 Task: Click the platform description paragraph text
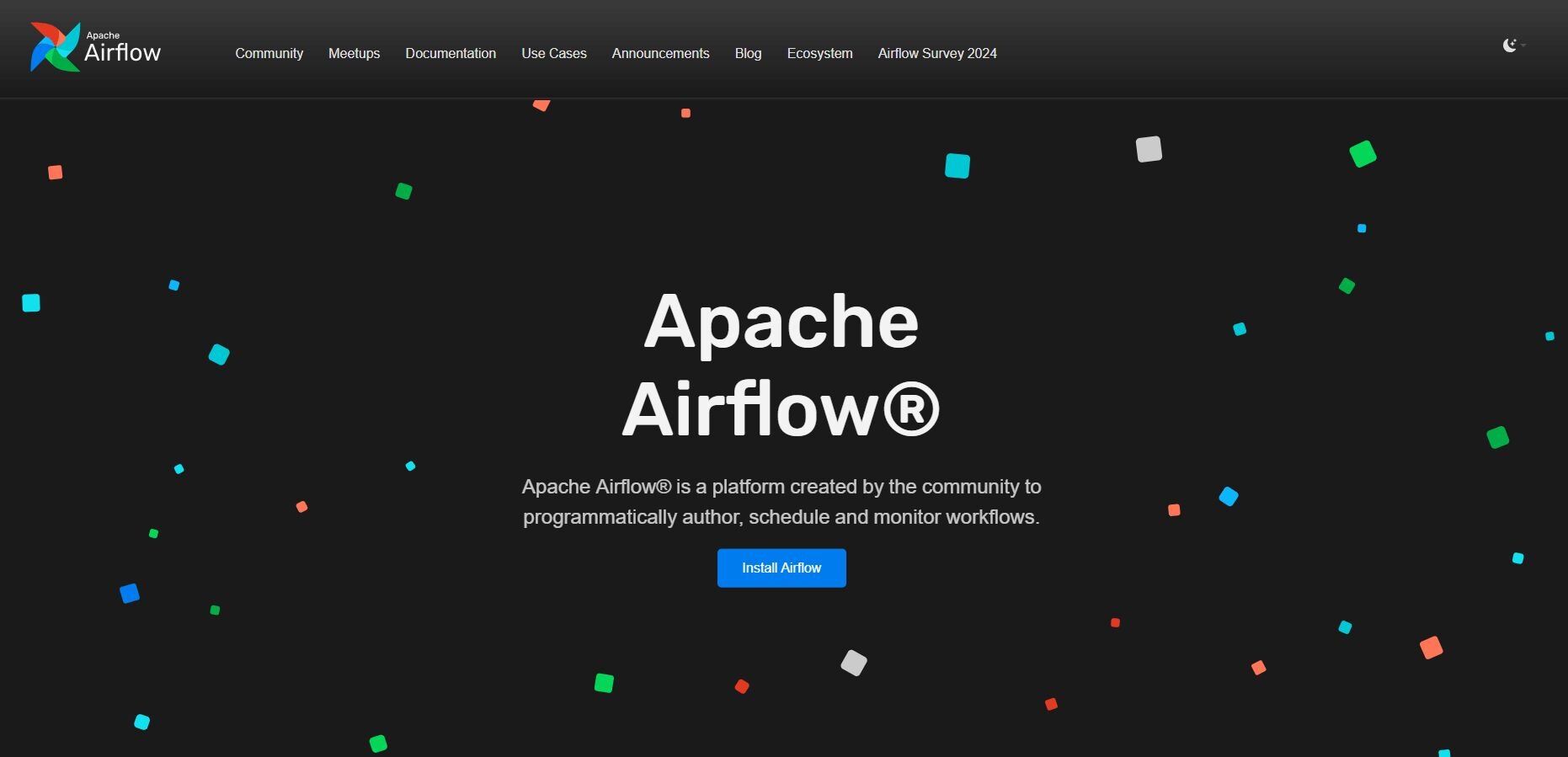coord(781,502)
